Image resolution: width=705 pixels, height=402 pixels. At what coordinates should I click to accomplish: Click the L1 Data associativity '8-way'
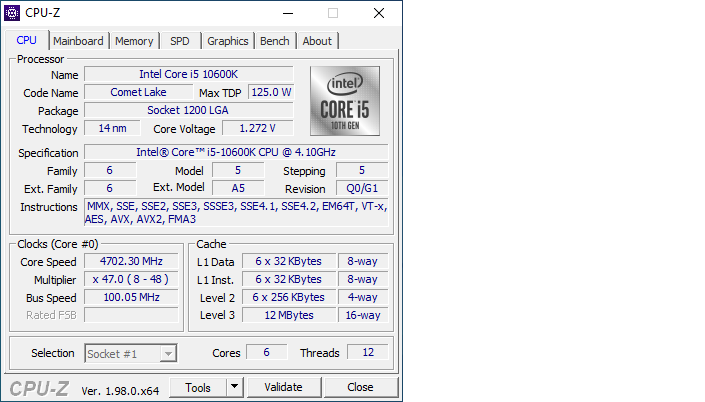click(x=362, y=261)
